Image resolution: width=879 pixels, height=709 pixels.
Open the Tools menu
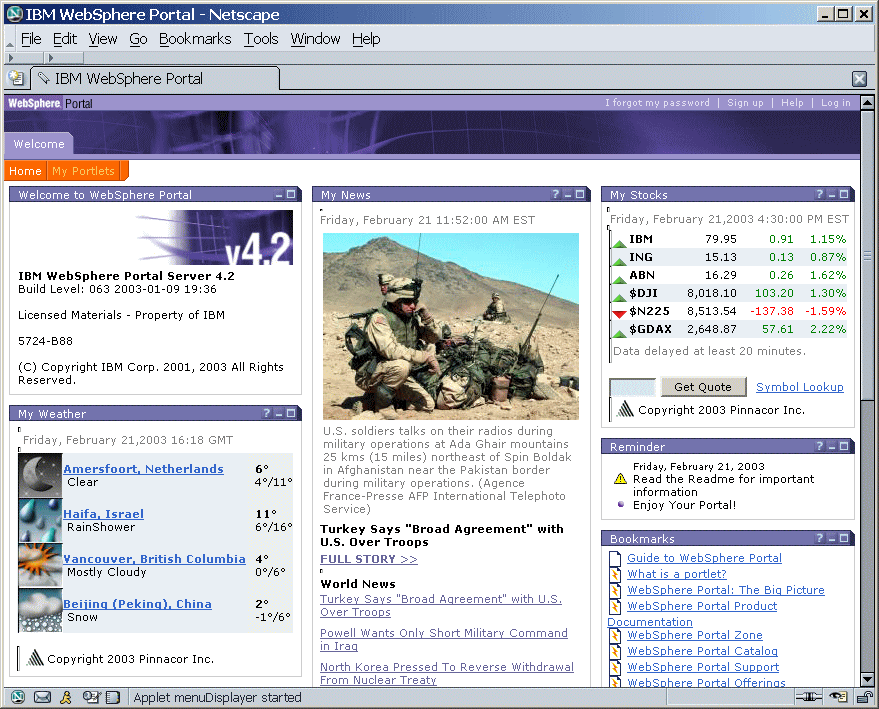(261, 39)
